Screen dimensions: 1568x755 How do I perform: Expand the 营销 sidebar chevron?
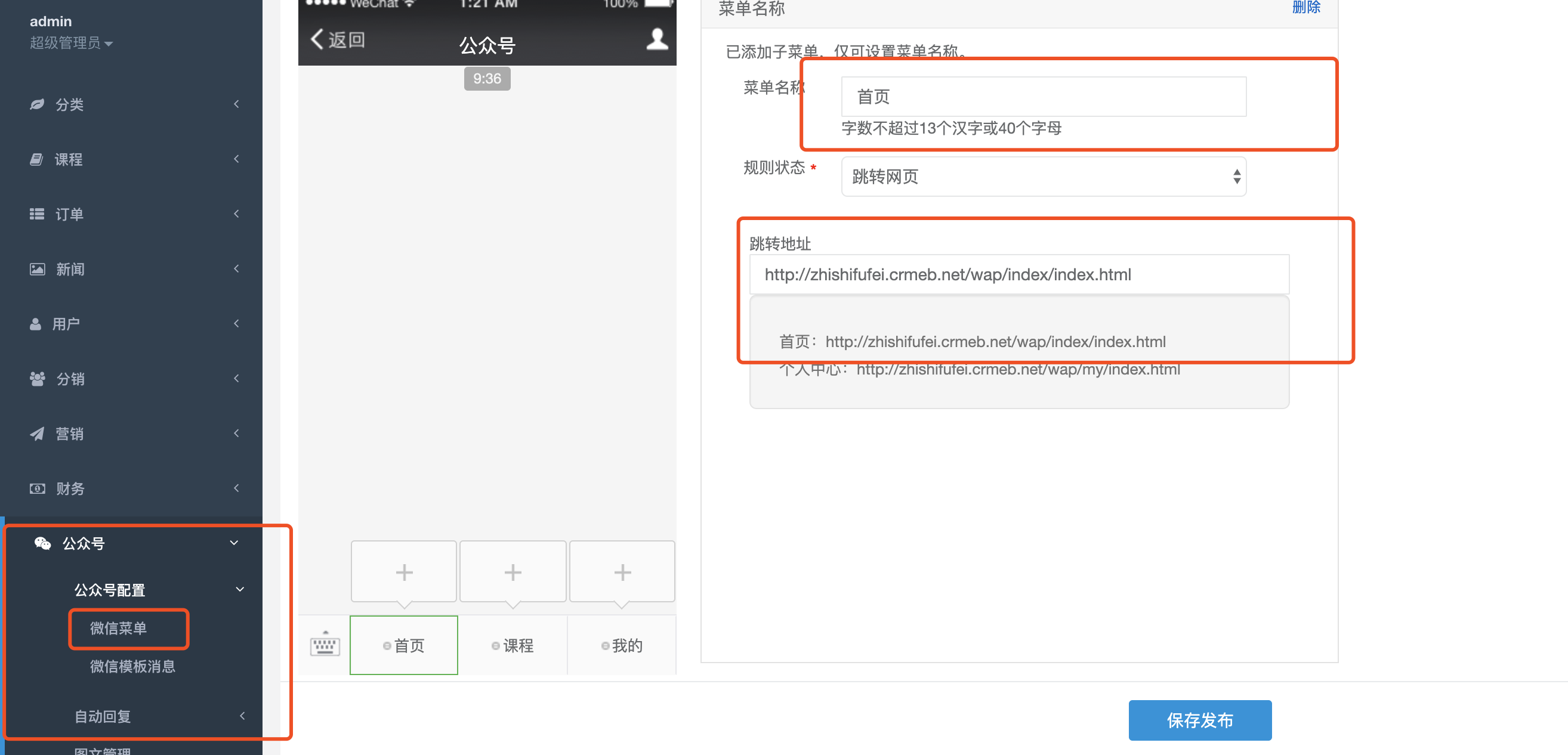[x=236, y=432]
